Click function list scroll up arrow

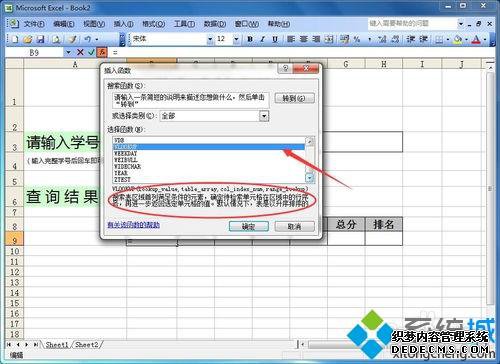pos(310,141)
